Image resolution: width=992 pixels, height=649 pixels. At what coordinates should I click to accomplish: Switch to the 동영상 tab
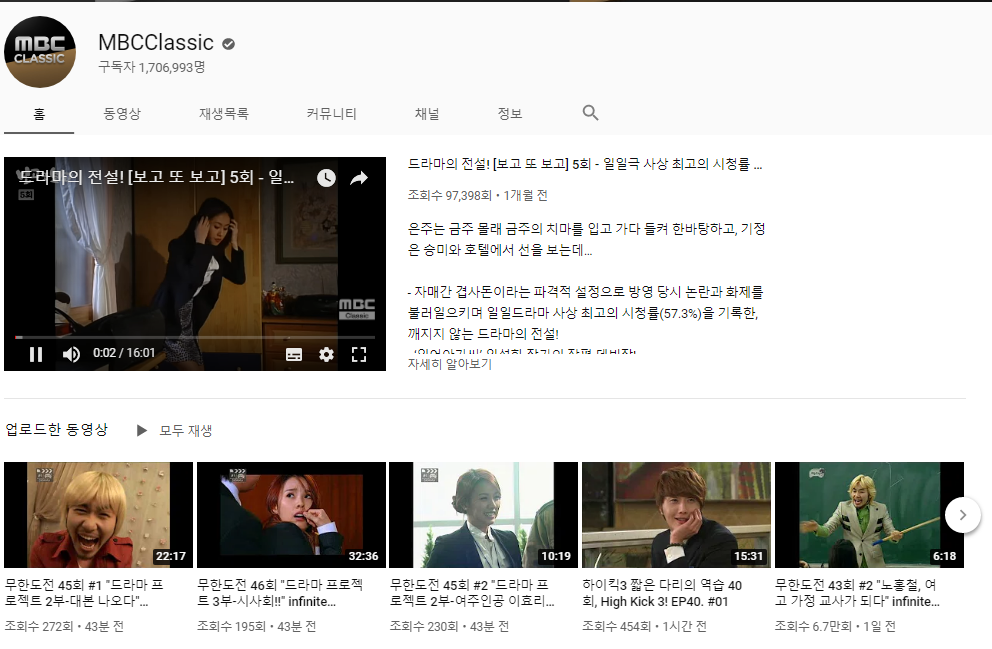[122, 114]
